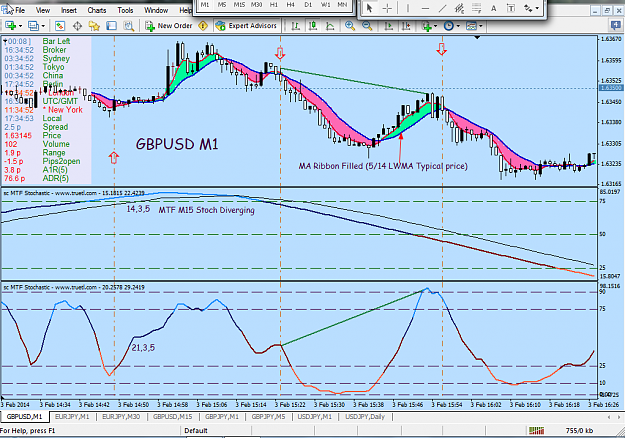Screen dimensions: 625x438
Task: Open the Strategy Tester magnifier icon
Action: [x=128, y=26]
